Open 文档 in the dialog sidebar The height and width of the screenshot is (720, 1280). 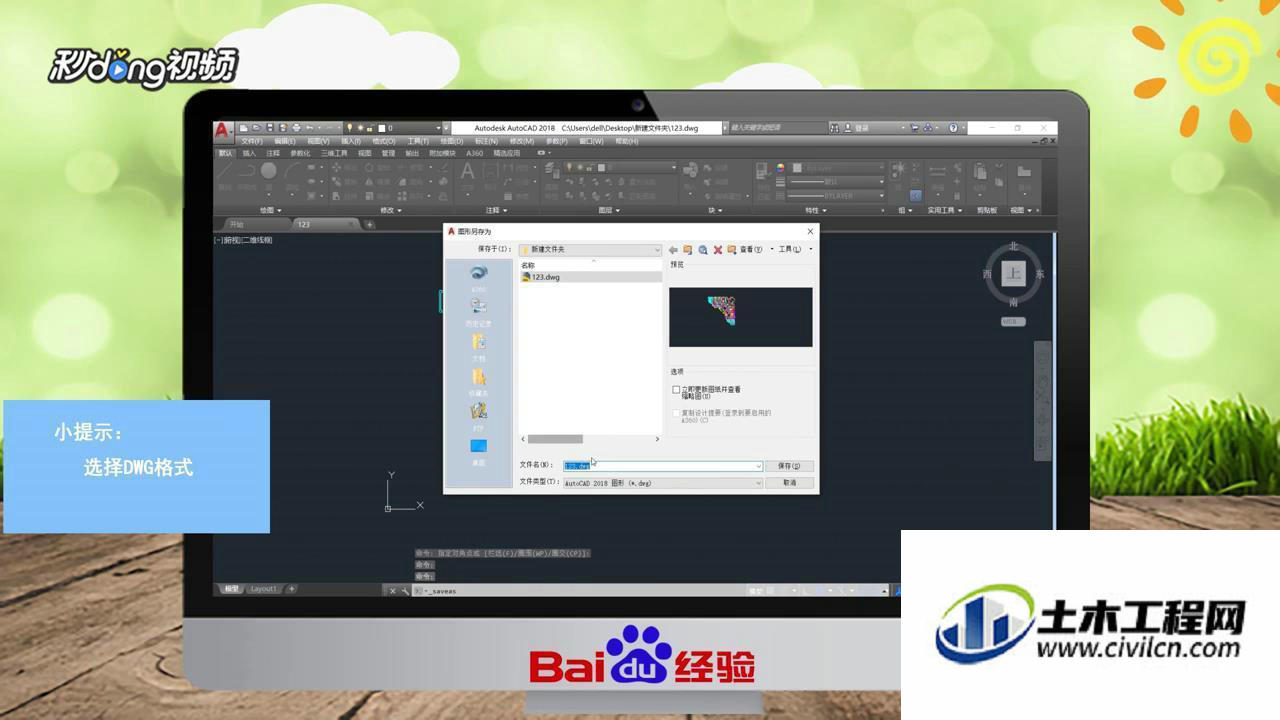click(479, 346)
